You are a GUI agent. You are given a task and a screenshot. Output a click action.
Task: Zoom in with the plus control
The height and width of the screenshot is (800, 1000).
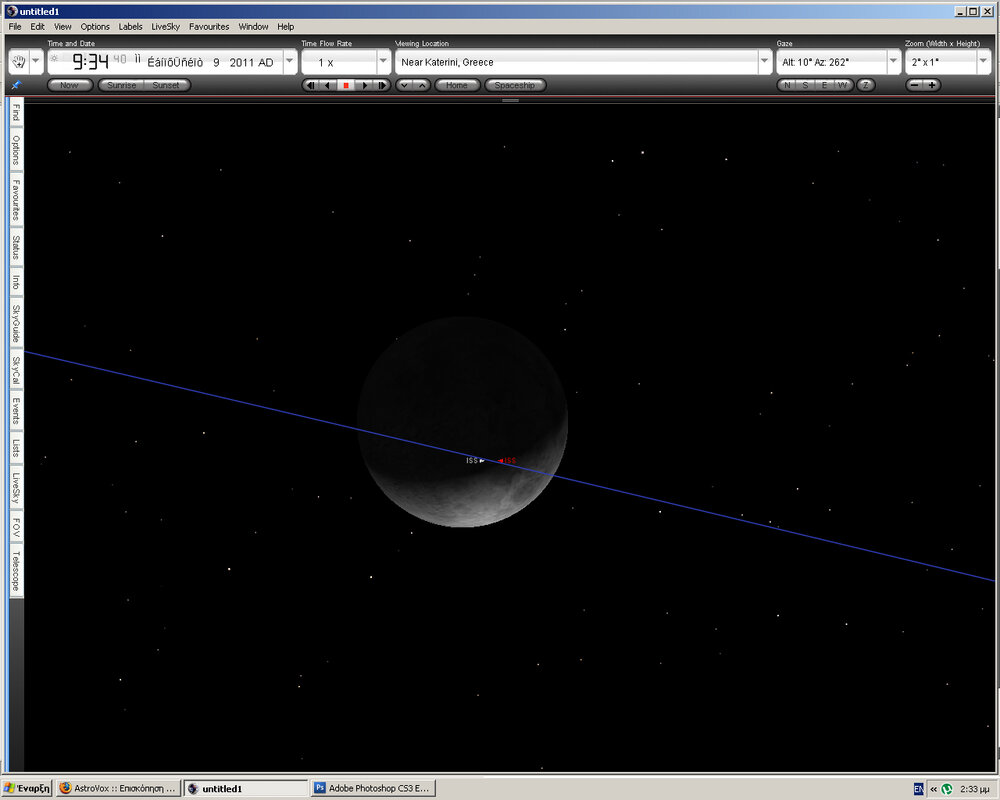click(932, 85)
